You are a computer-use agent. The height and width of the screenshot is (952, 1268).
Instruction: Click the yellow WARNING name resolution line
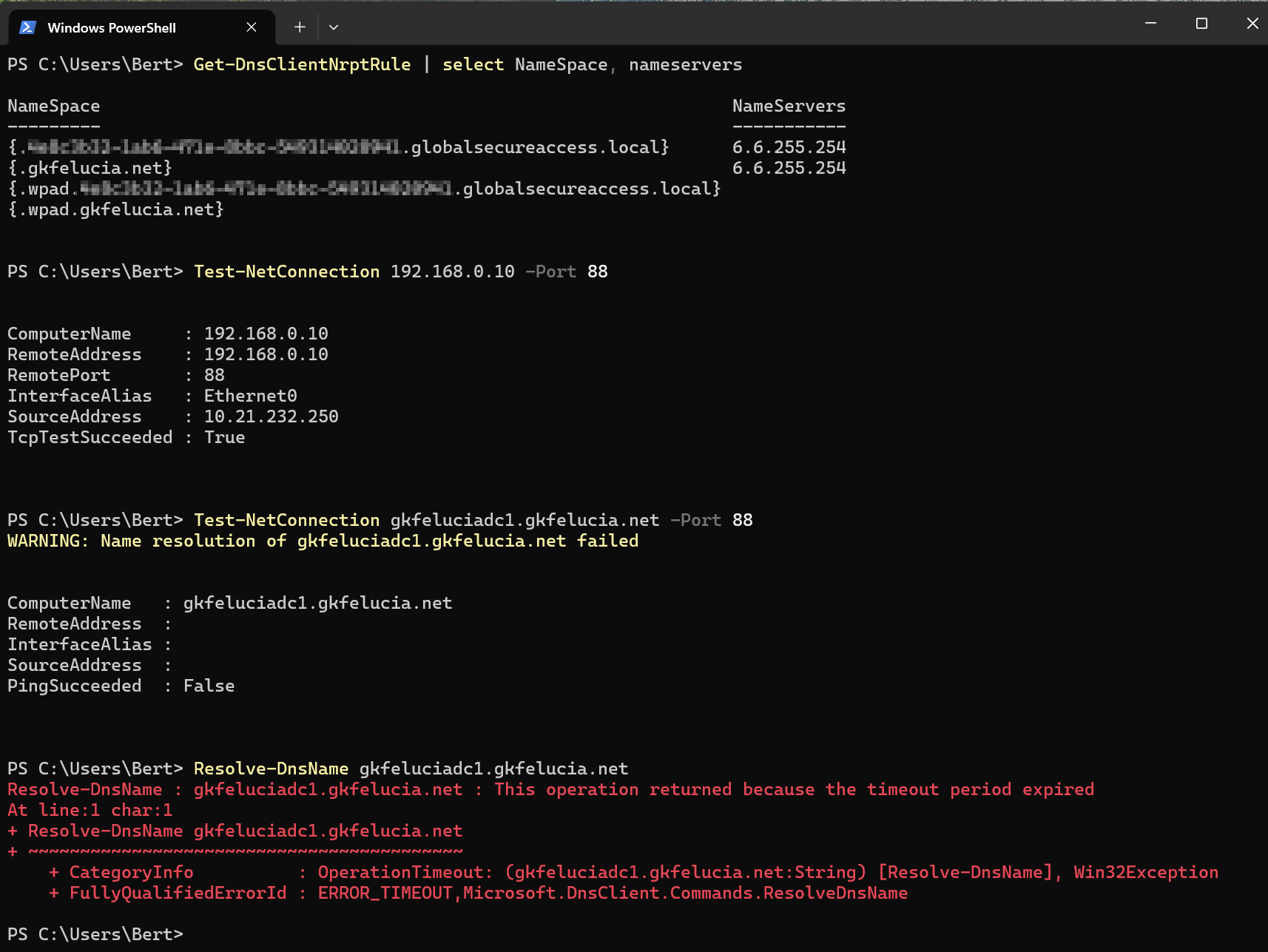[323, 541]
